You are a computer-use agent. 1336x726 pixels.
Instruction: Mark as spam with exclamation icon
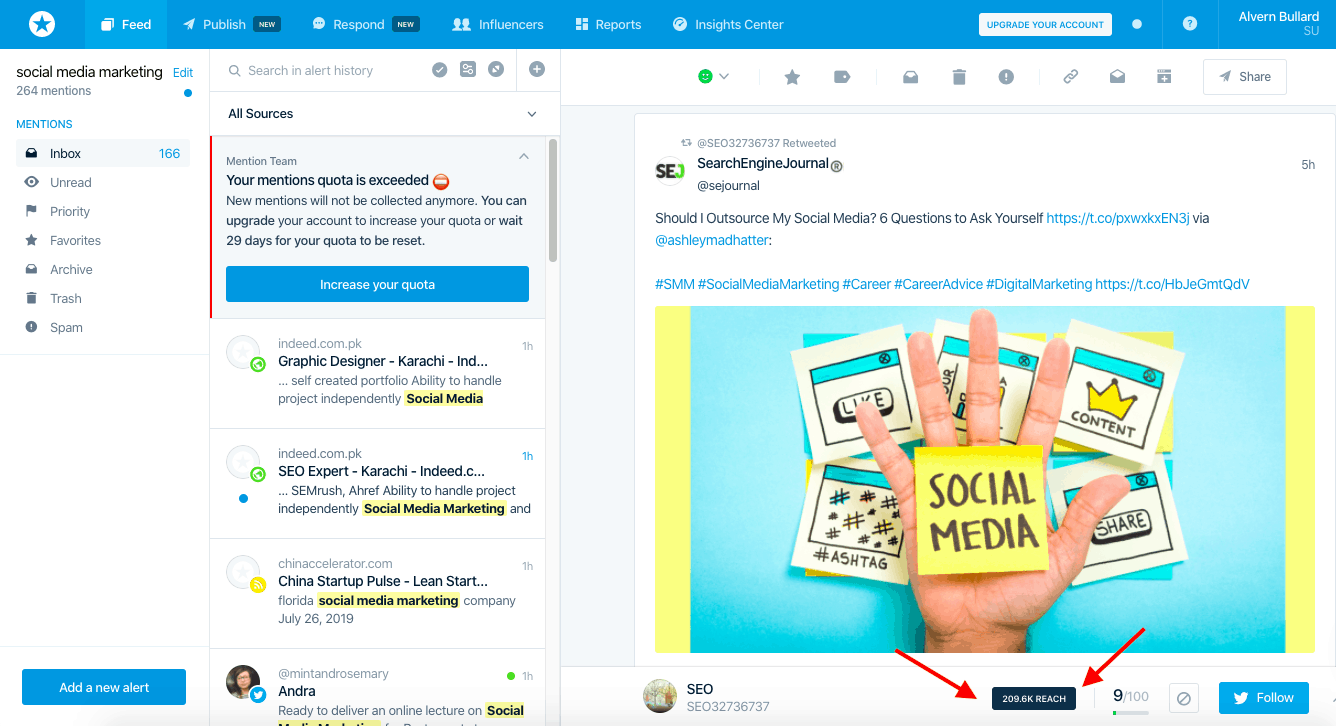[x=1007, y=77]
